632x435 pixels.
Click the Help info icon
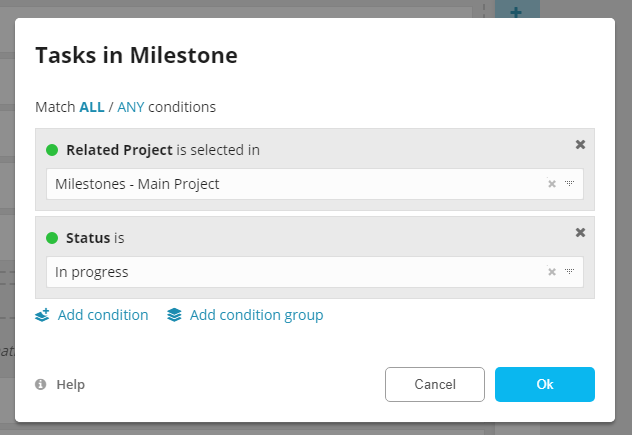point(41,384)
